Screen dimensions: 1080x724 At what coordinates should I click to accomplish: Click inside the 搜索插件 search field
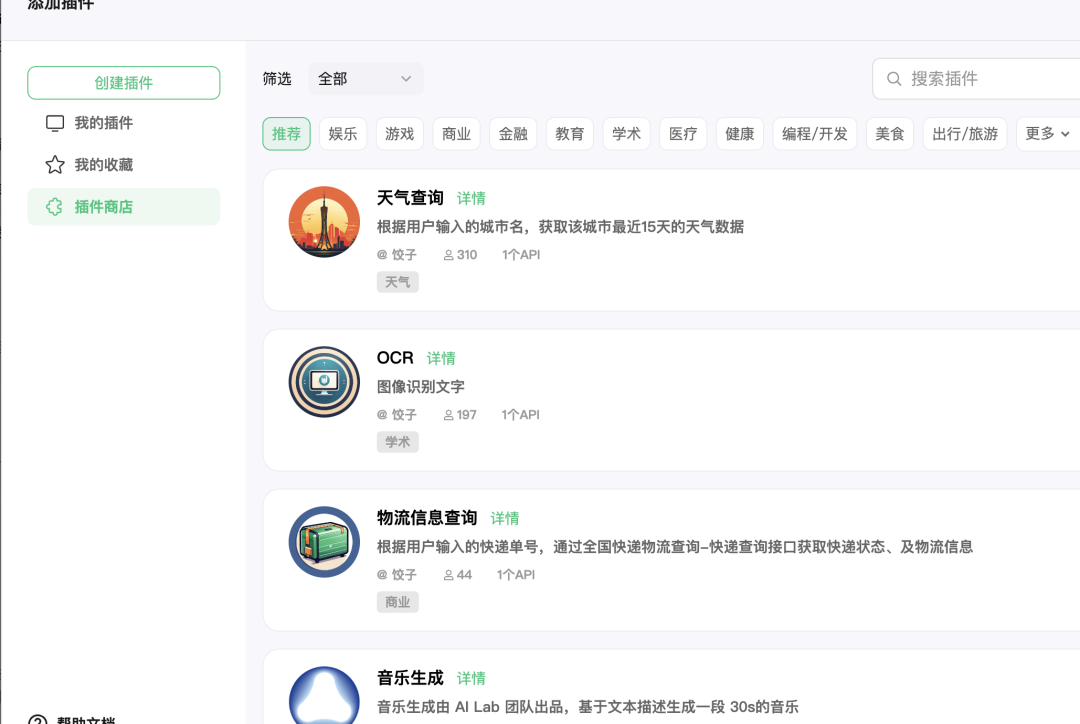[977, 79]
